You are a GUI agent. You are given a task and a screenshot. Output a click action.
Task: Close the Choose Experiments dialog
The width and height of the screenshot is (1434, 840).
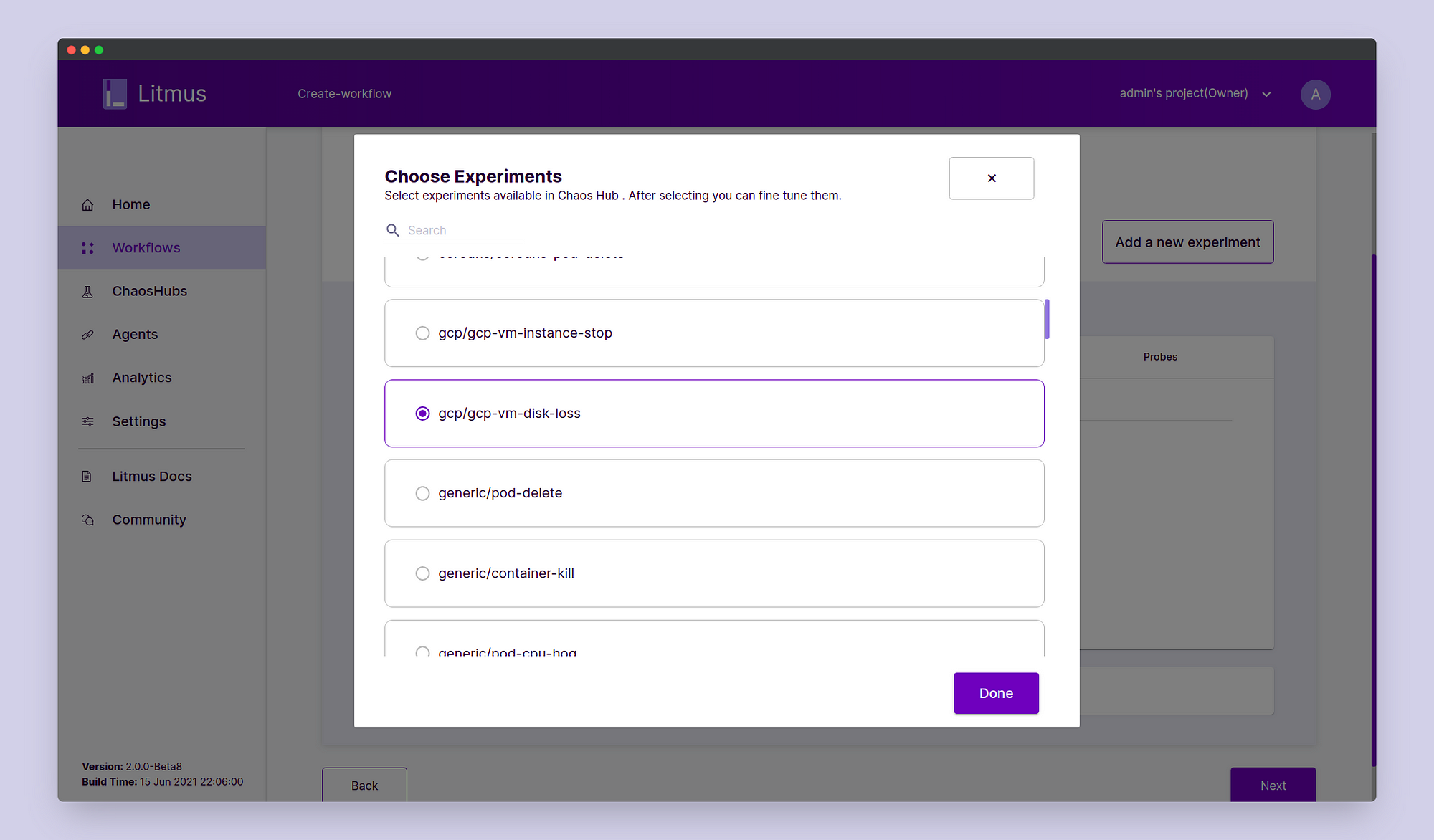(992, 178)
